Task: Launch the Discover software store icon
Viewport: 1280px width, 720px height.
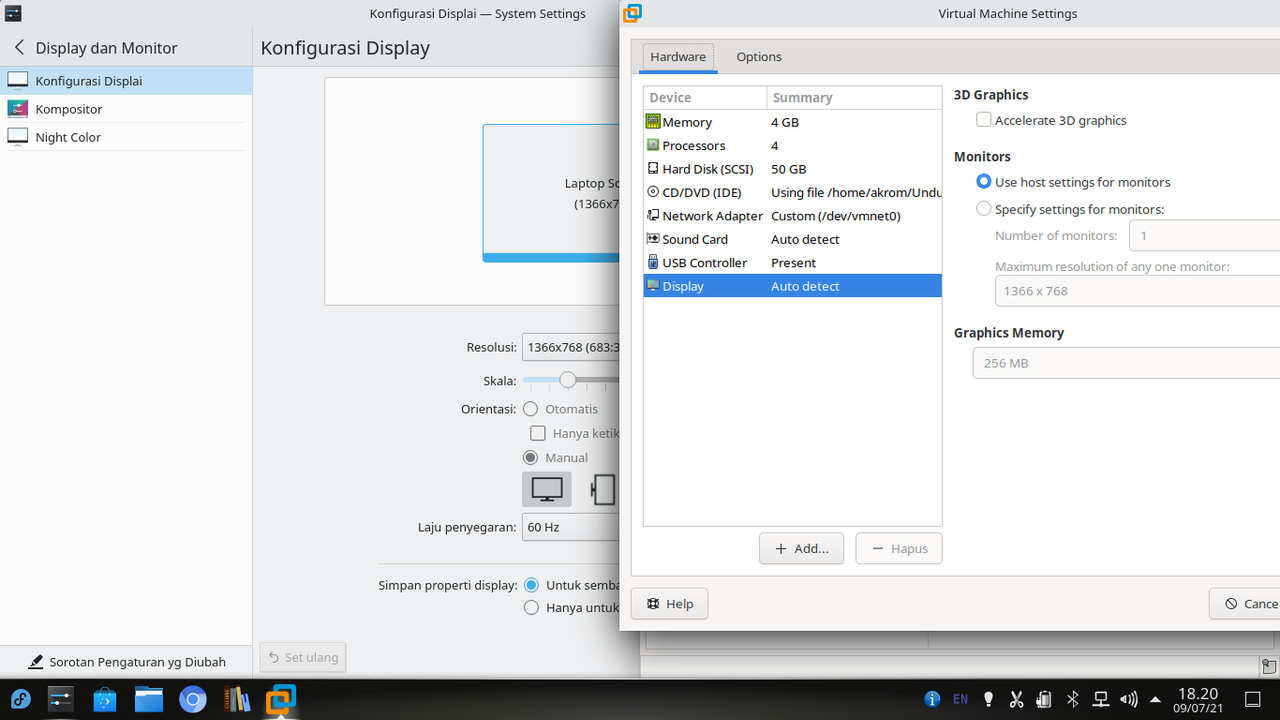Action: [105, 699]
